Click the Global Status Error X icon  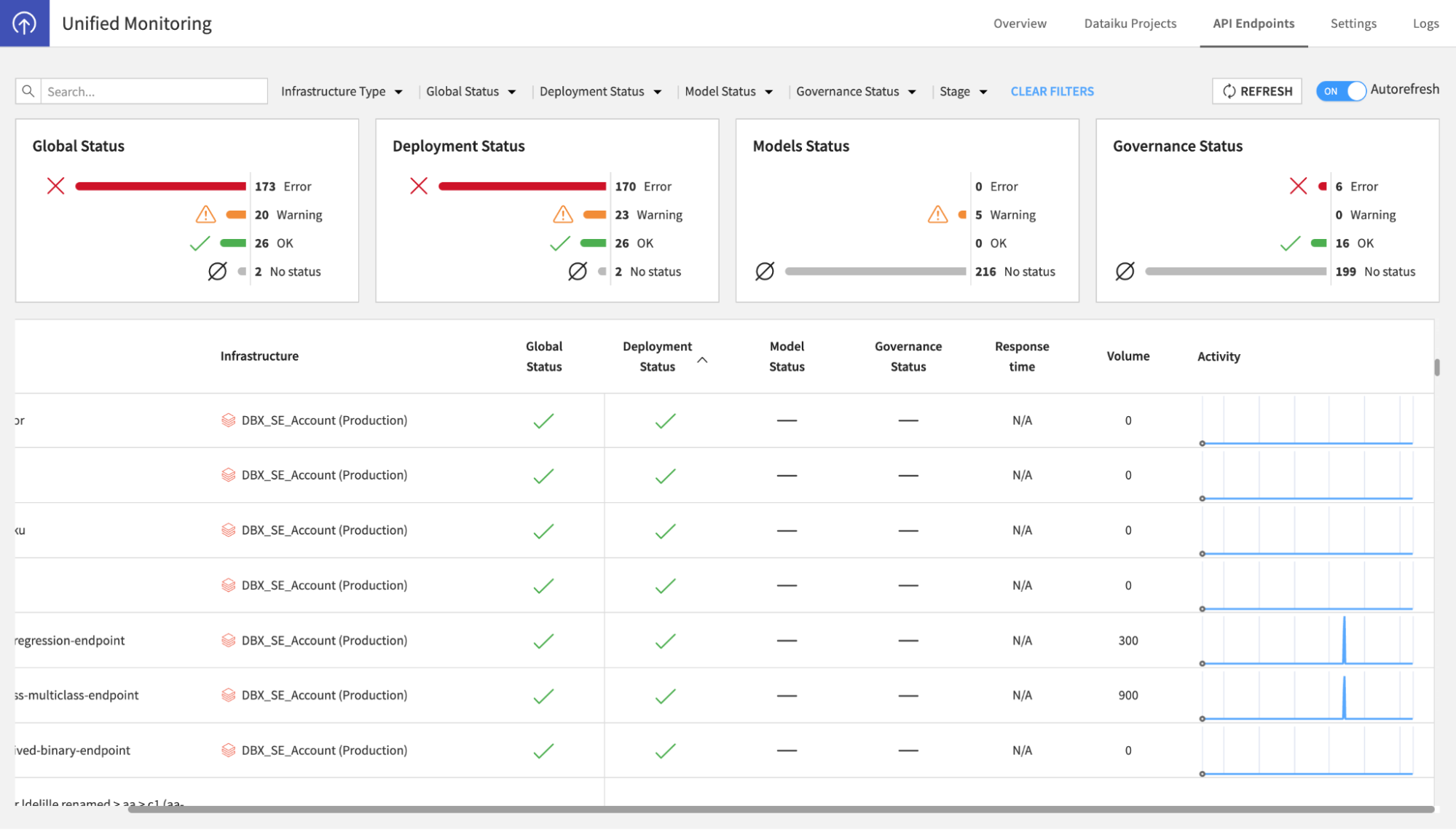[56, 186]
